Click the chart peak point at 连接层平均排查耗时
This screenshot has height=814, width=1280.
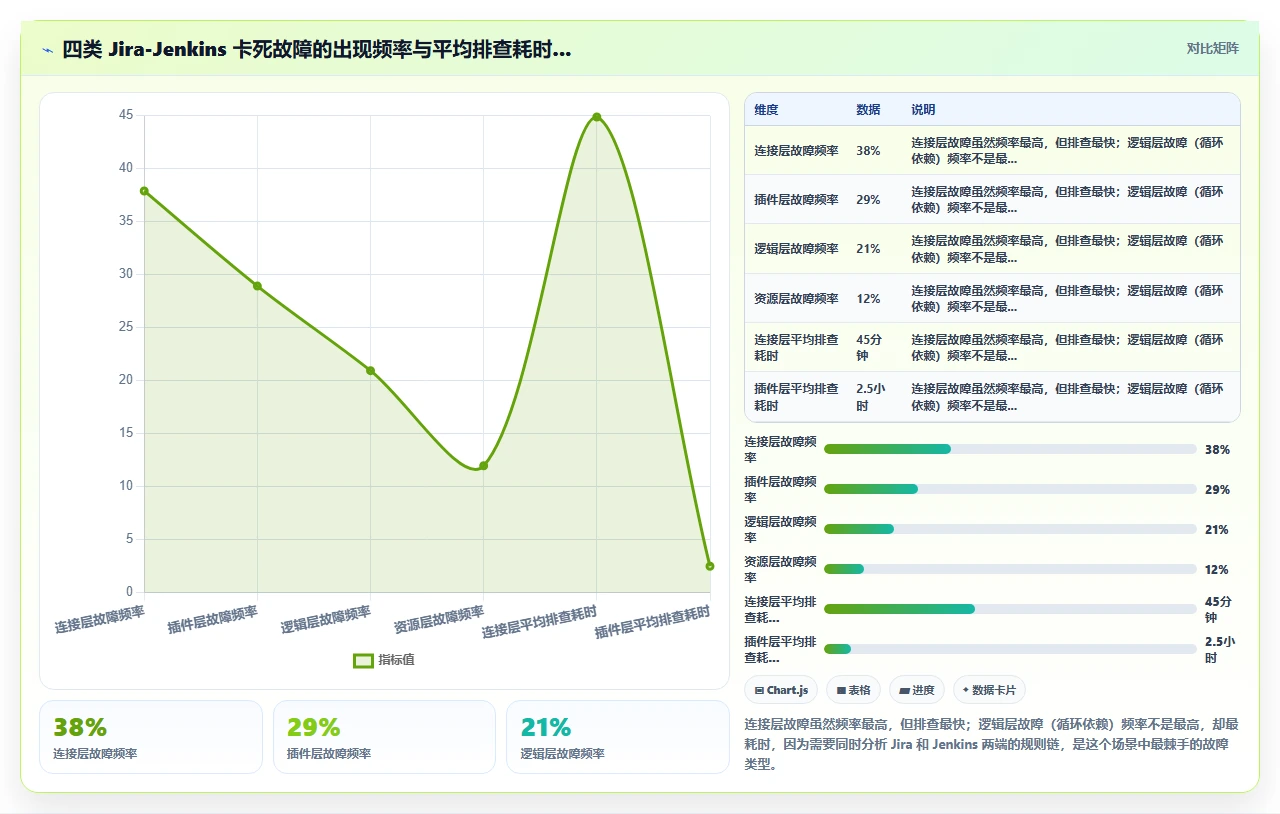coord(597,117)
